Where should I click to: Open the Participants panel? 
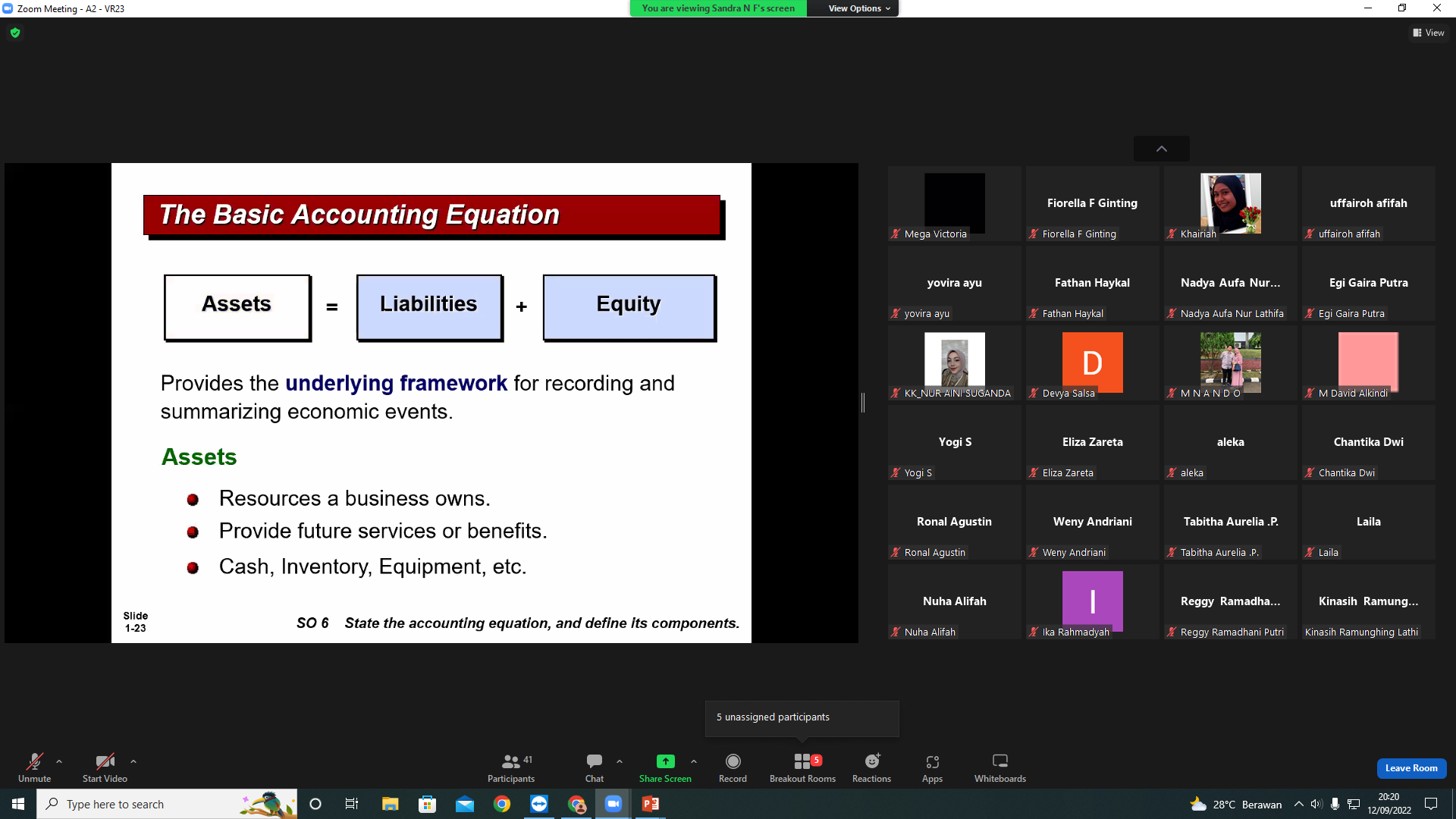(x=511, y=767)
